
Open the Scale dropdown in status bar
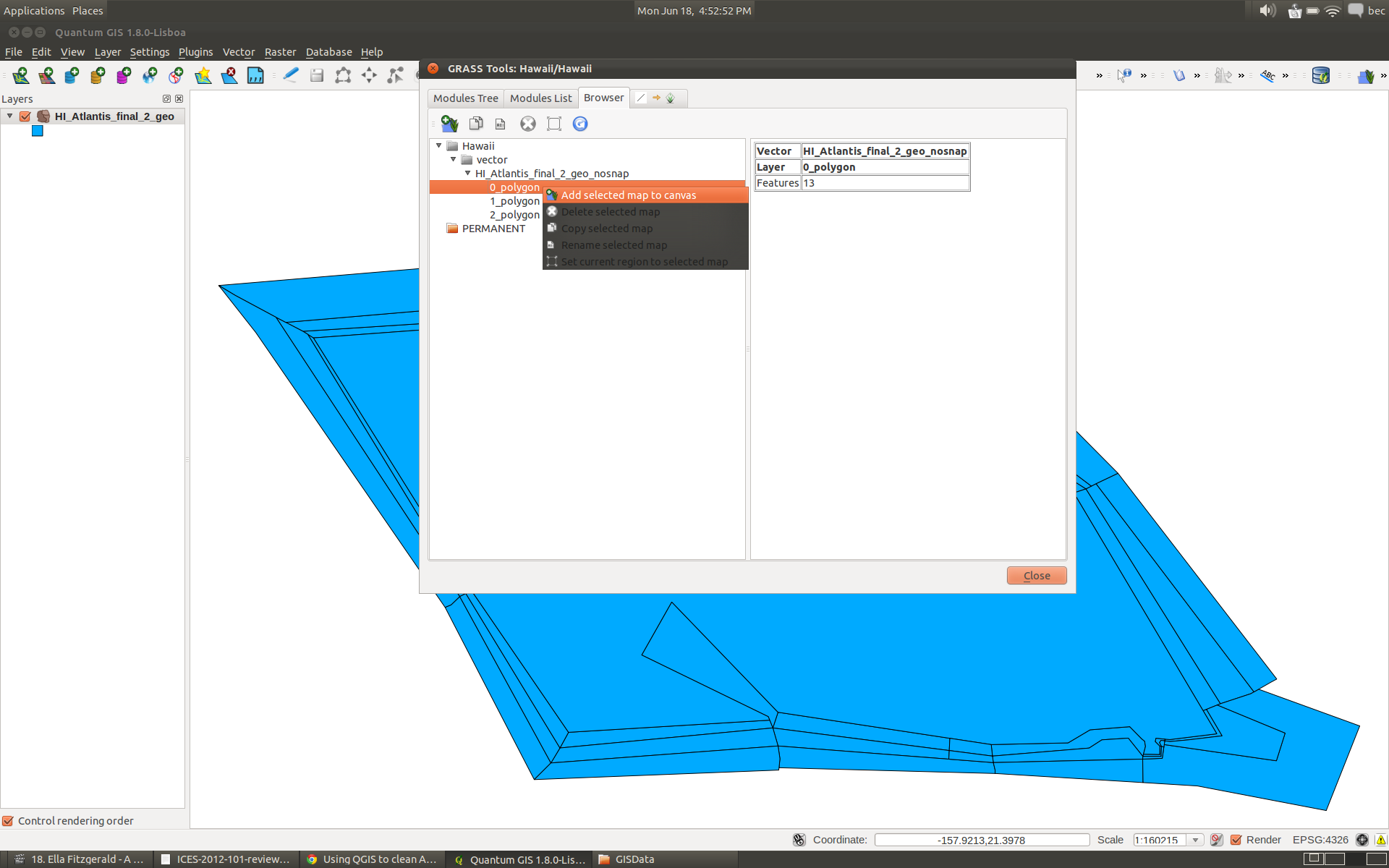tap(1196, 840)
